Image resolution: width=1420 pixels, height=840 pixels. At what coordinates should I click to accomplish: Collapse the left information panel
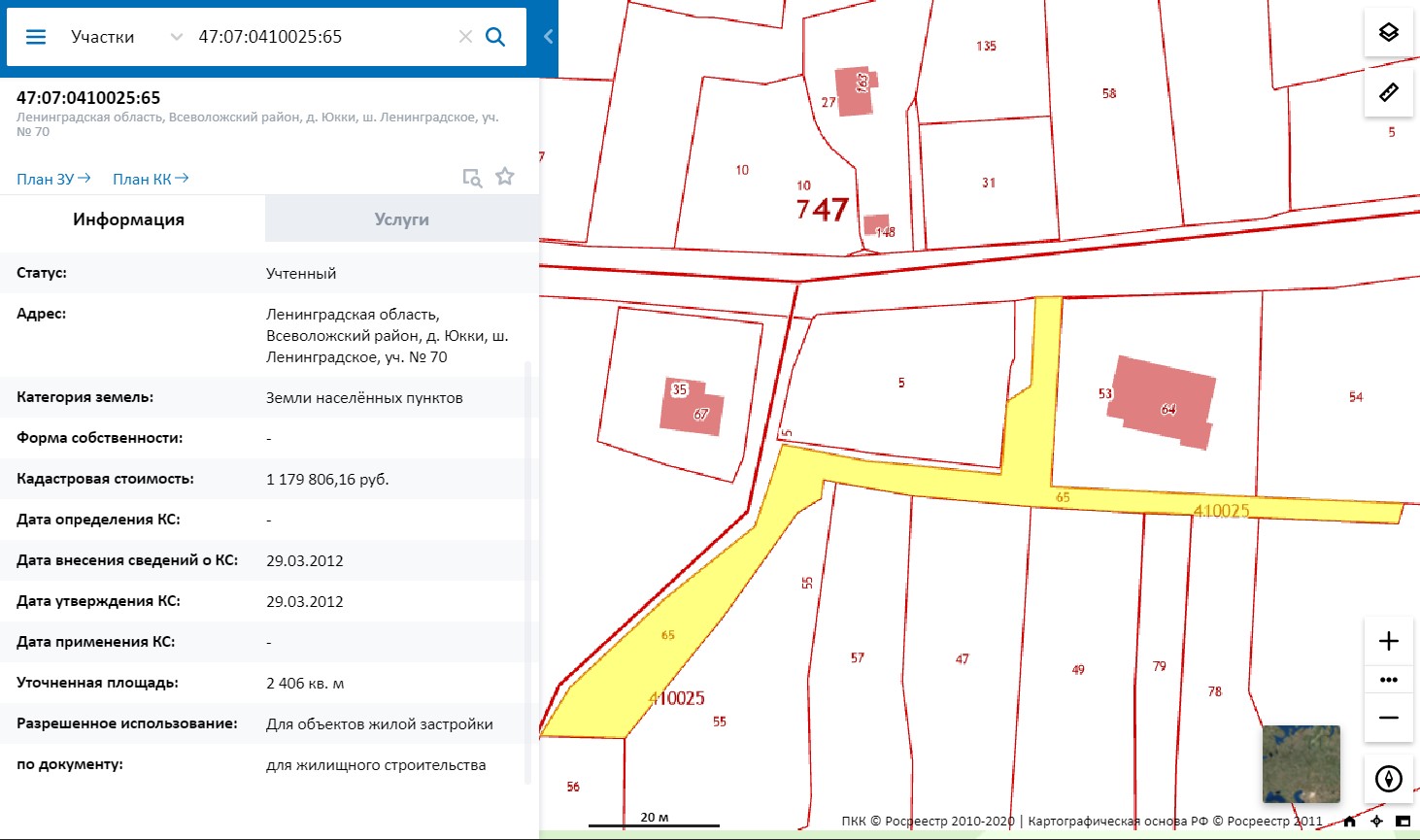548,37
